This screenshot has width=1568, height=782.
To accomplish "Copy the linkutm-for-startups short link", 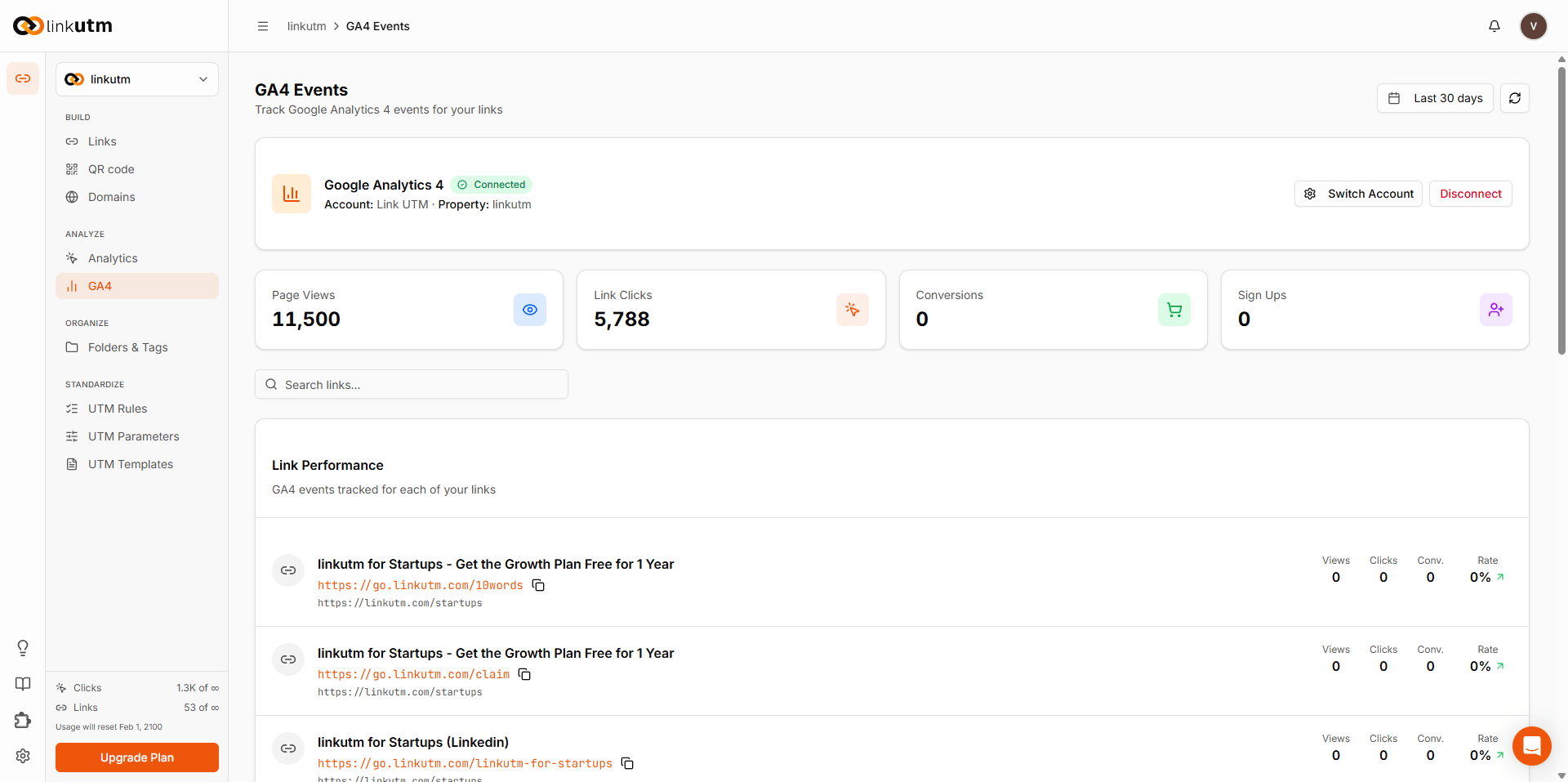I will (x=627, y=763).
